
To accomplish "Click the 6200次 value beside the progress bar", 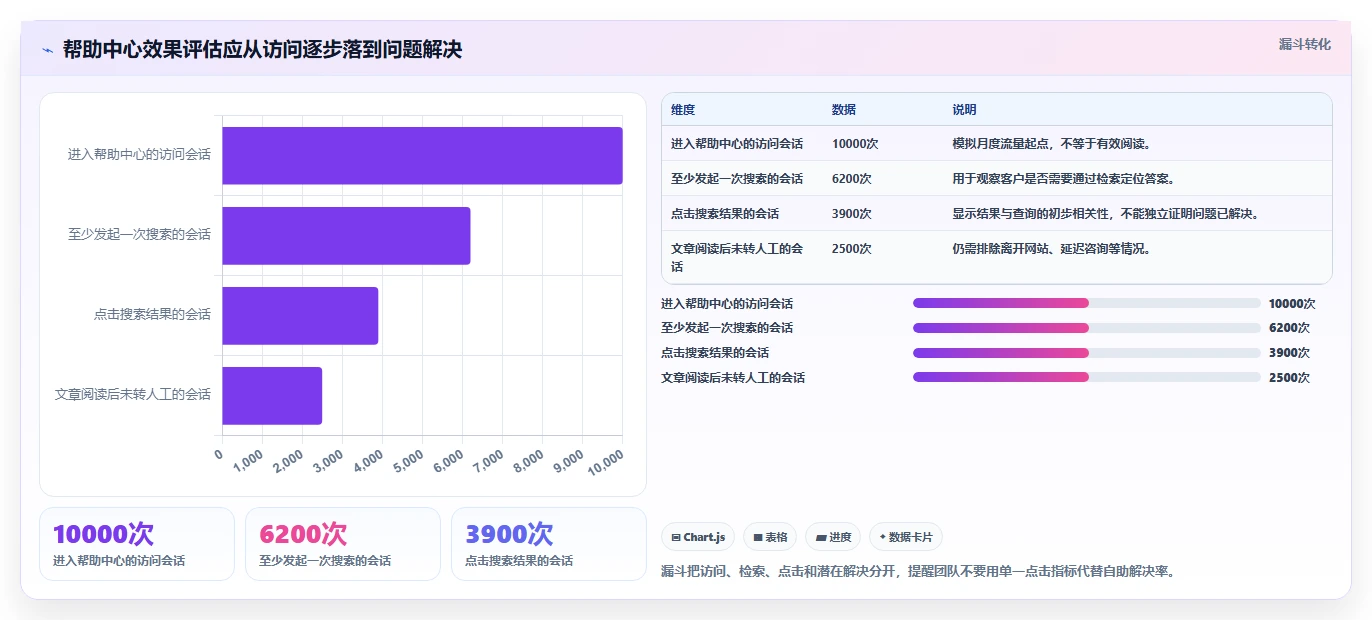I will tap(1289, 328).
